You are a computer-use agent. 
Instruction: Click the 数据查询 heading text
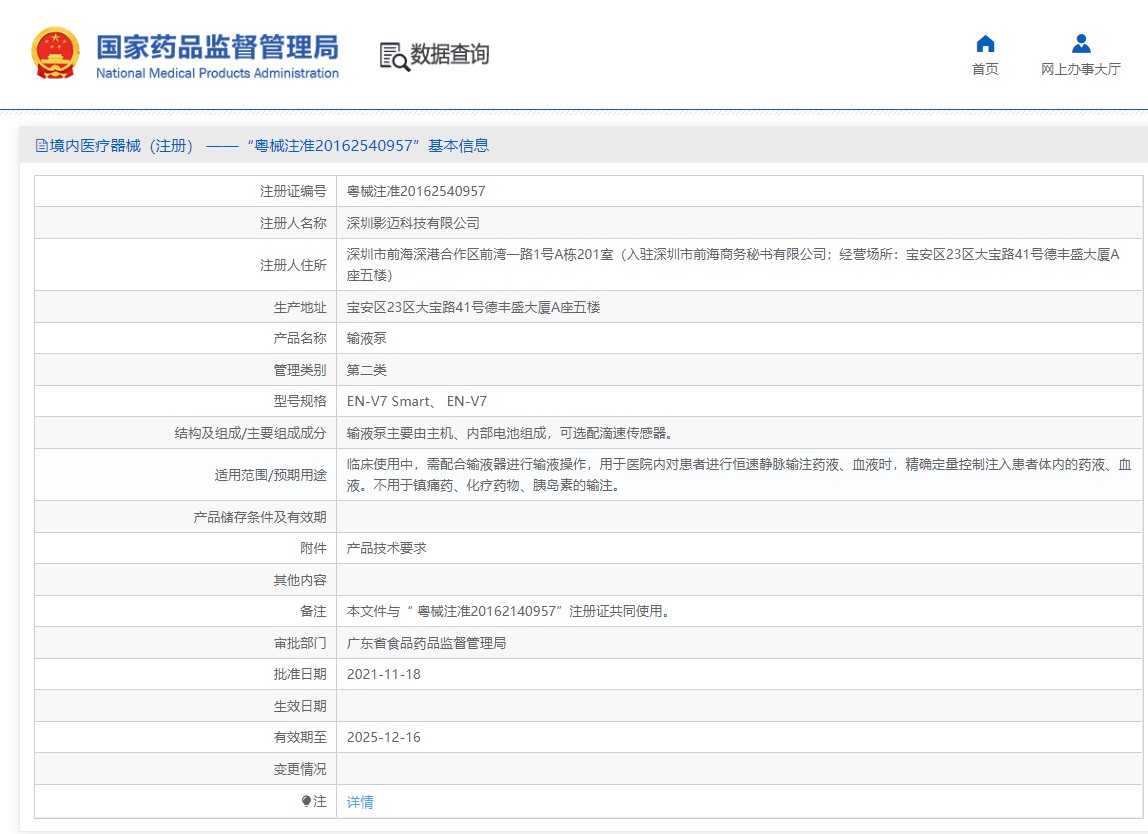coord(450,54)
